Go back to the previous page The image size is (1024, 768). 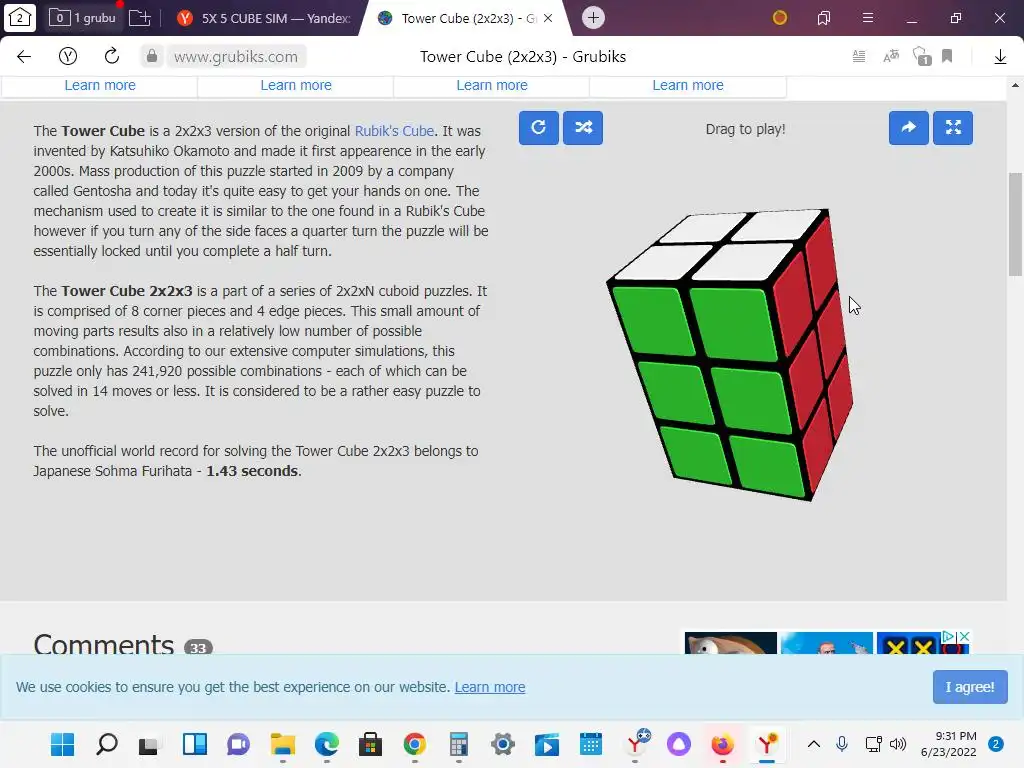24,57
